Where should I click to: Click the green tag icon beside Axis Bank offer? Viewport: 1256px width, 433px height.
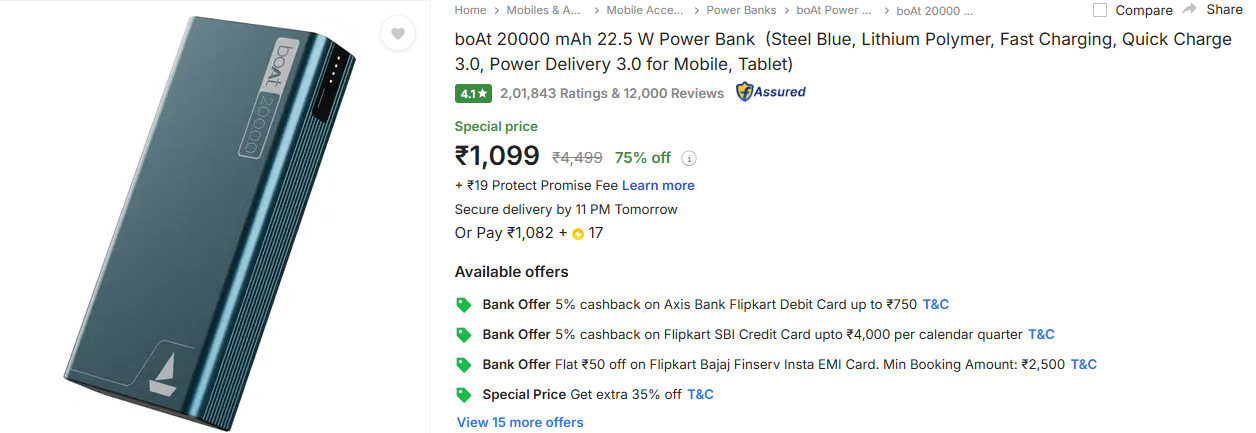(x=464, y=304)
